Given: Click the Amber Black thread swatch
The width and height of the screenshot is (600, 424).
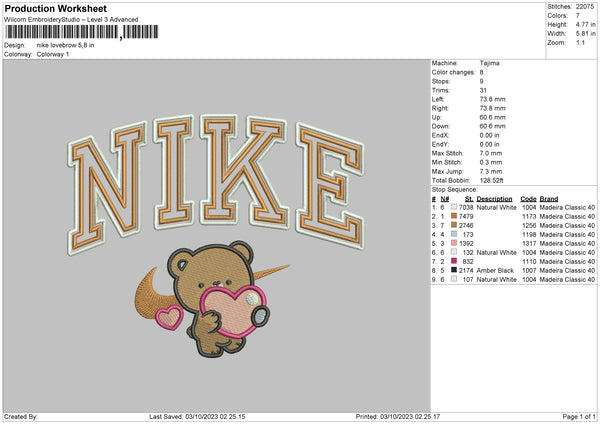Looking at the screenshot, I should (454, 270).
